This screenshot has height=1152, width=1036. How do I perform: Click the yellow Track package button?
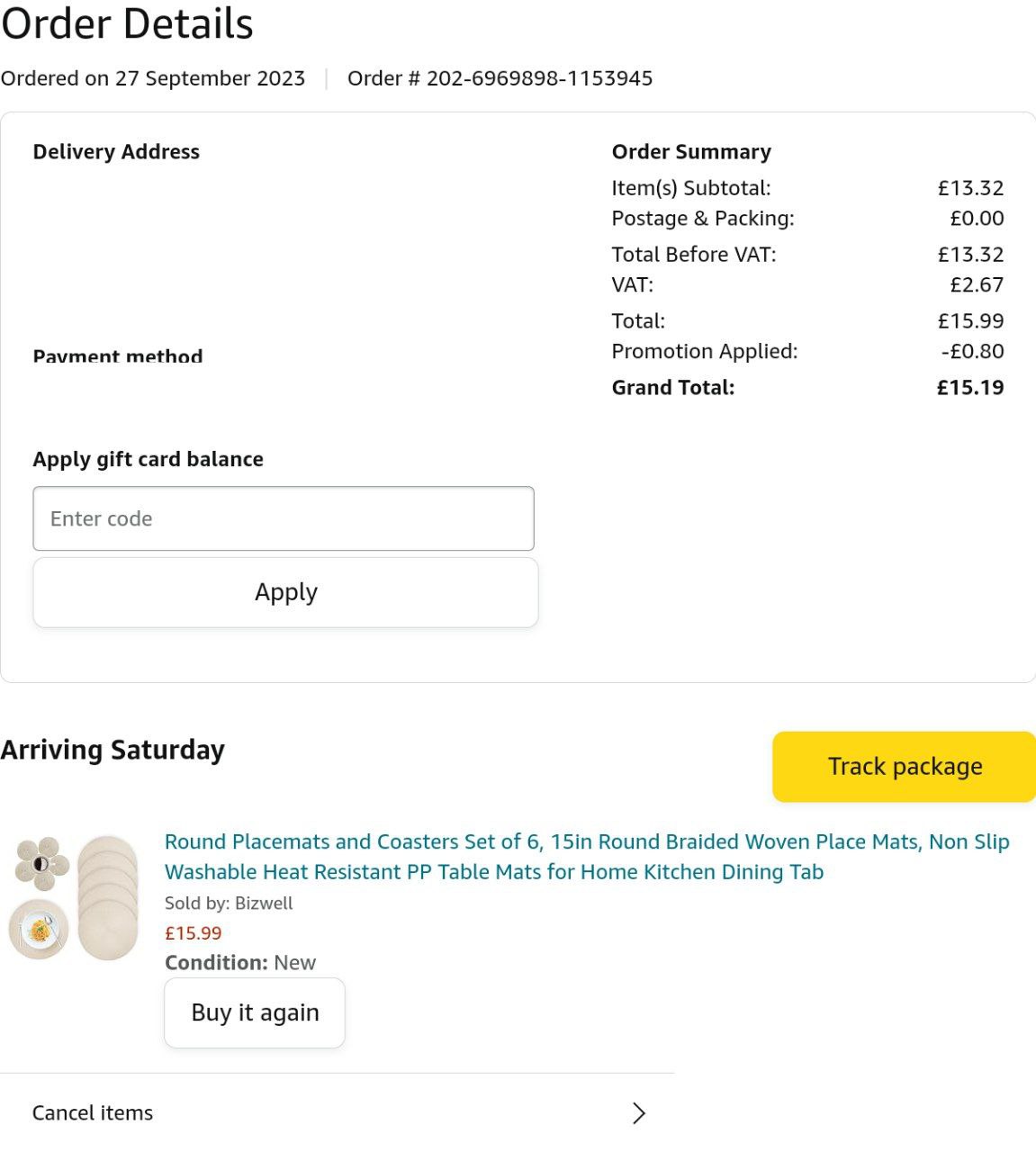[904, 767]
